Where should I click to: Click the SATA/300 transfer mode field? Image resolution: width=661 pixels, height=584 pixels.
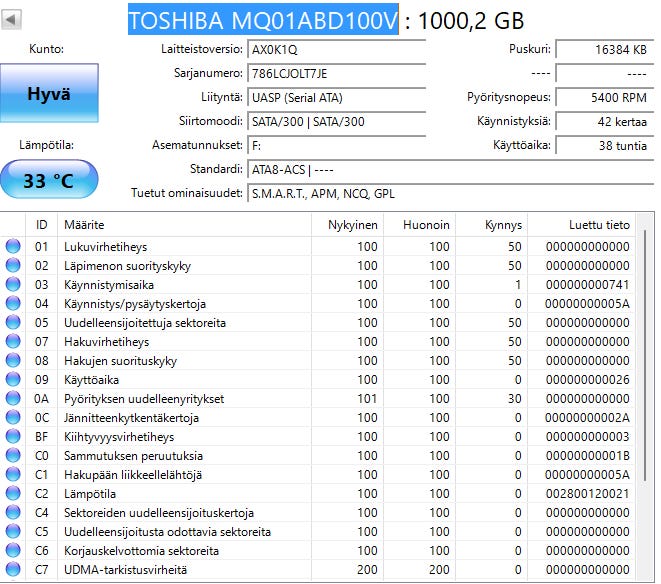click(x=336, y=122)
